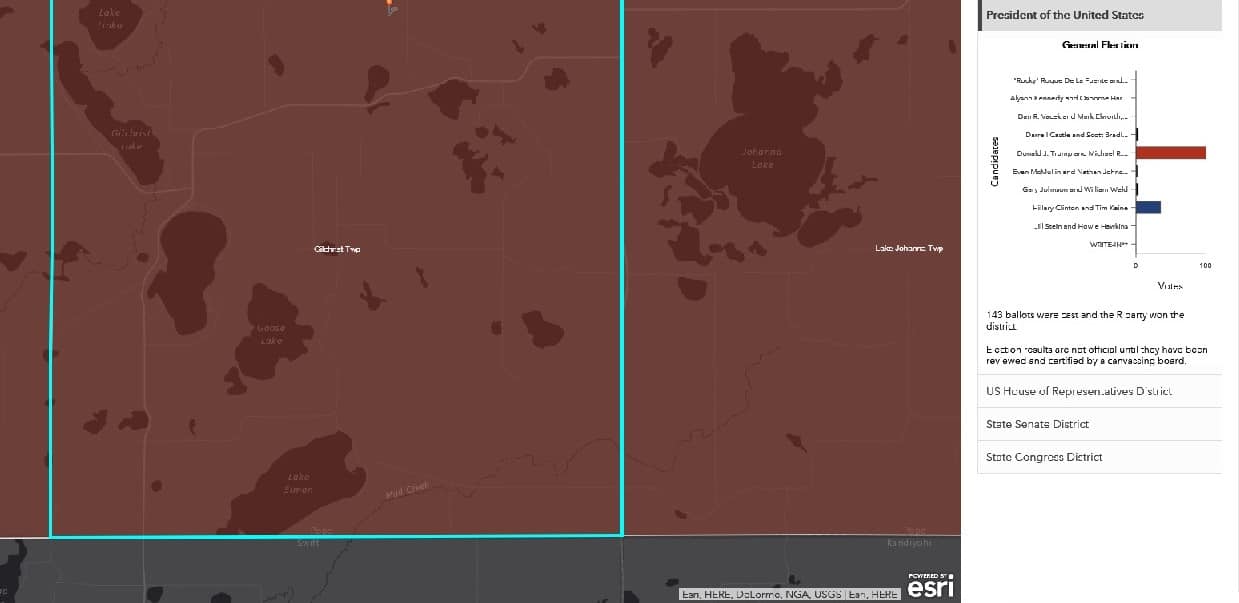Click Gilchrist Lake on the map
Viewport: 1239px width, 603px height.
131,140
